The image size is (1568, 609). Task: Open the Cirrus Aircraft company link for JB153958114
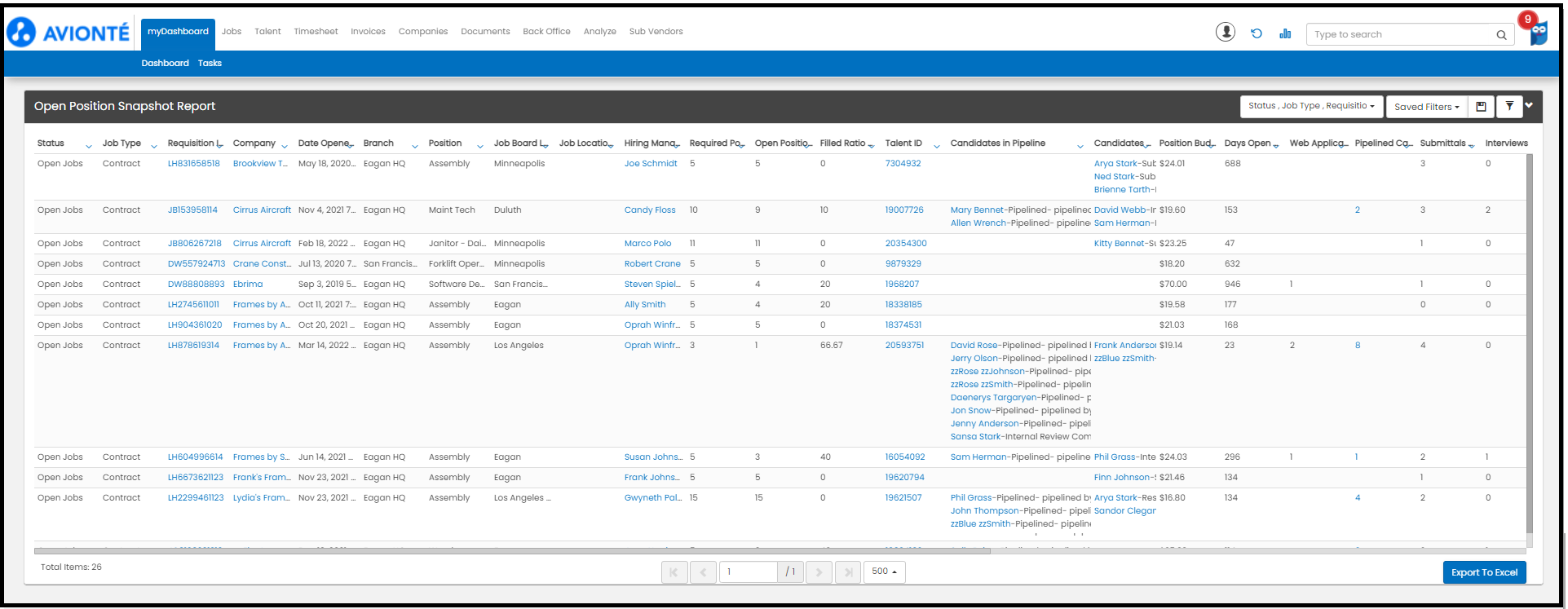[x=262, y=210]
